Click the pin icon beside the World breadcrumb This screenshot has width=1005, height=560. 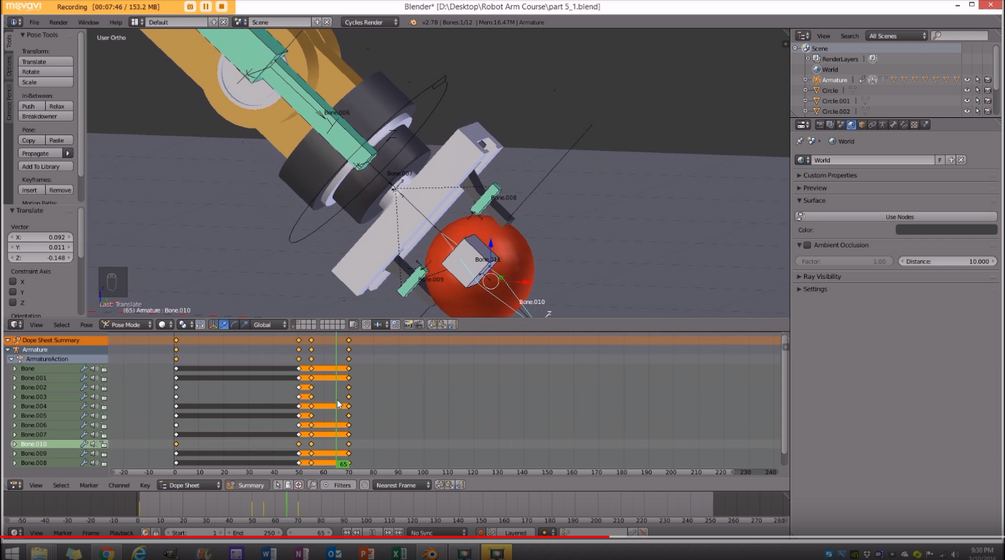(799, 141)
